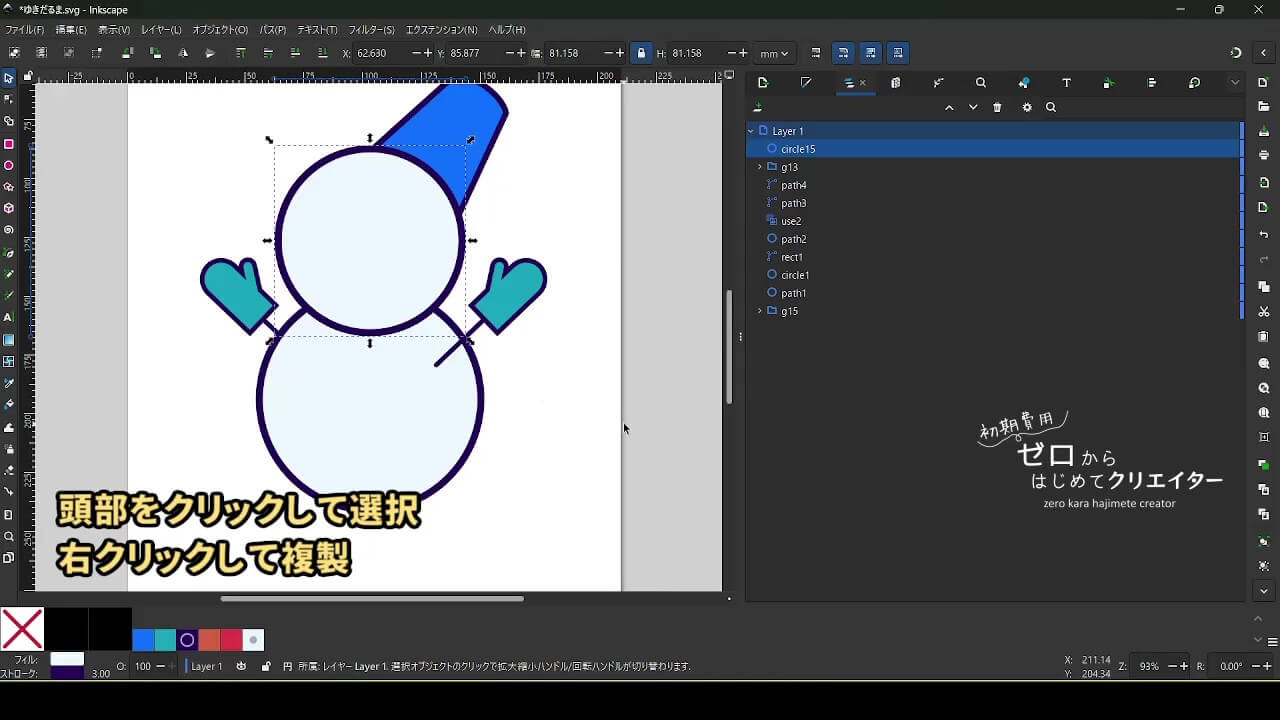Flip selection horizontally using the toolbar icon
This screenshot has height=720, width=1280.
pyautogui.click(x=183, y=53)
